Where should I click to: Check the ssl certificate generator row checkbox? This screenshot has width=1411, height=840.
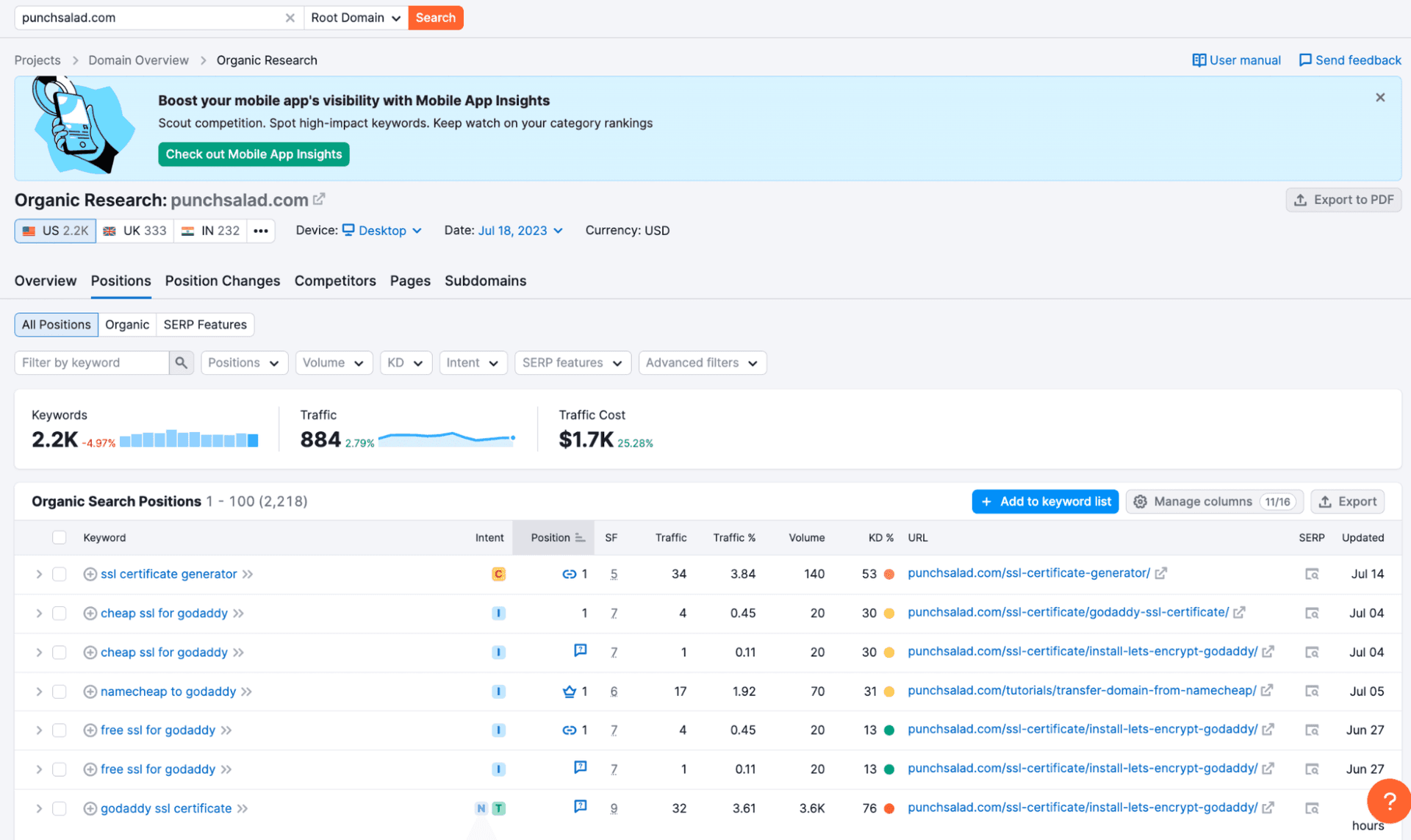click(x=60, y=574)
